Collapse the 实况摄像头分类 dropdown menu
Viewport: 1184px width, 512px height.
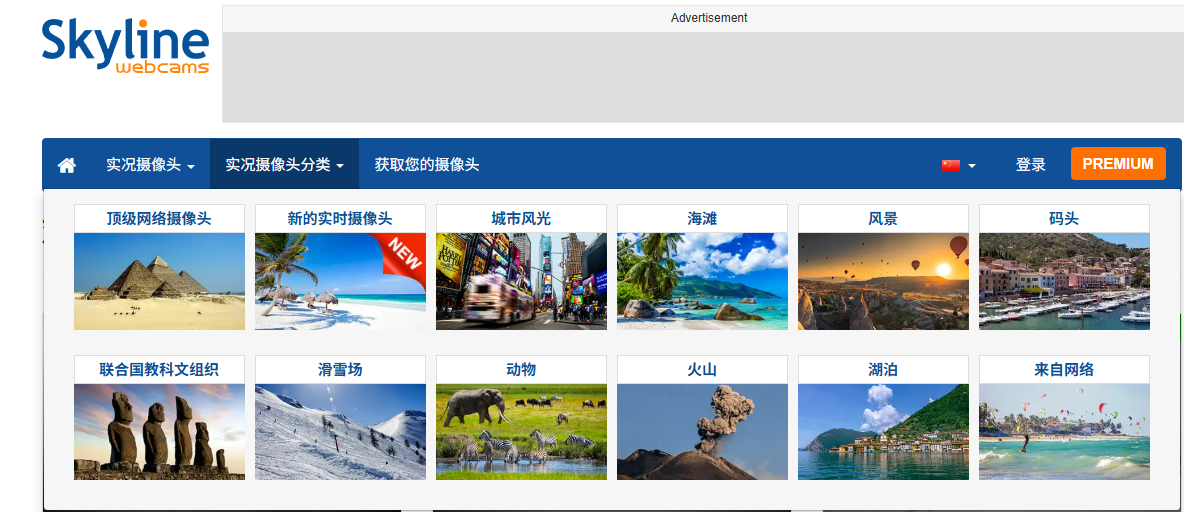[x=284, y=165]
